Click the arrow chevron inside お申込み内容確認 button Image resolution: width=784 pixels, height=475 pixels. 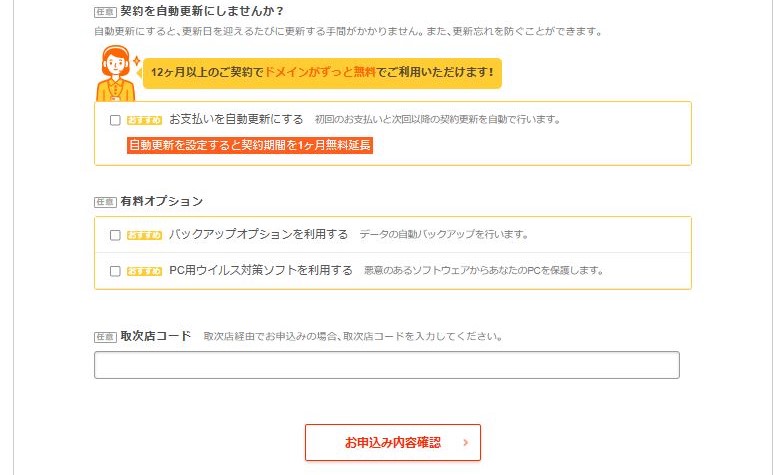pyautogui.click(x=466, y=442)
